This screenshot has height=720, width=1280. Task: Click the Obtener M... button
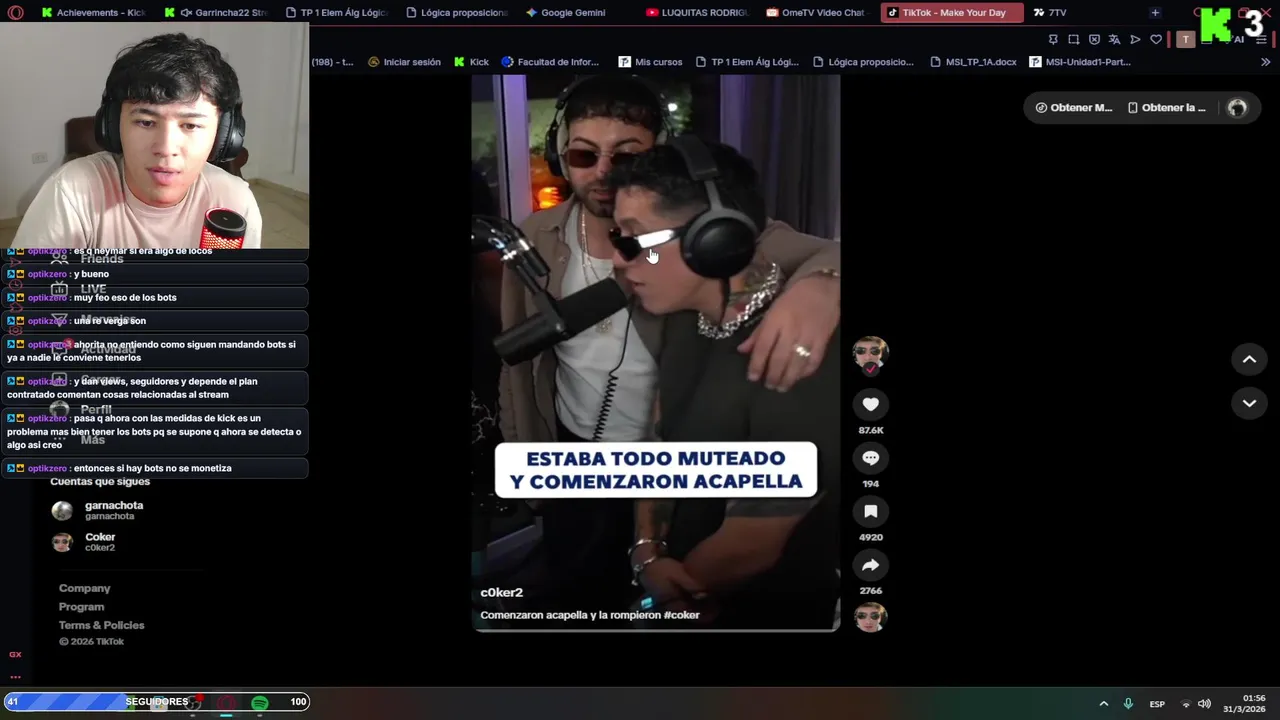click(1074, 108)
